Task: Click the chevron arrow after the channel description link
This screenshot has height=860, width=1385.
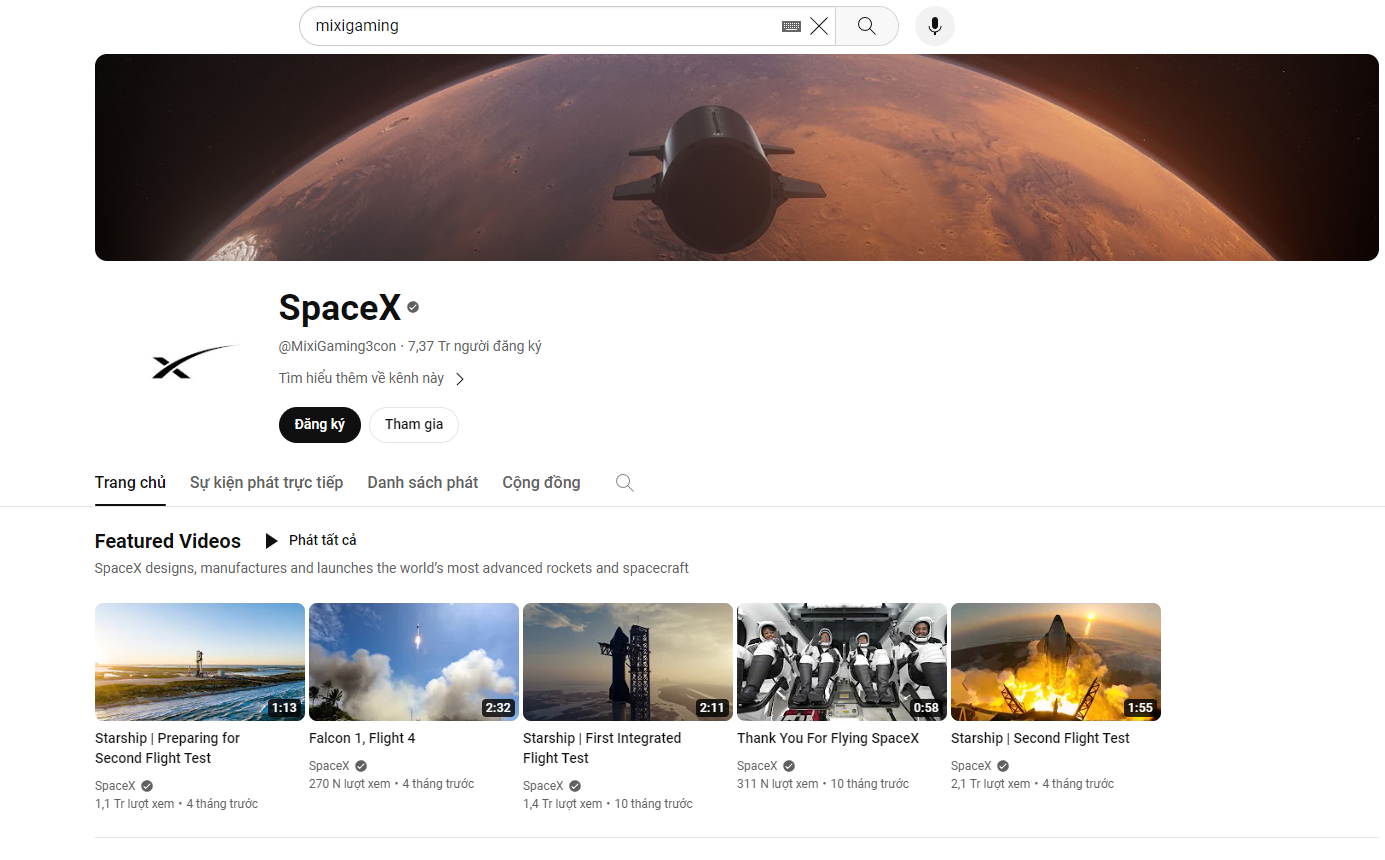Action: (x=459, y=378)
